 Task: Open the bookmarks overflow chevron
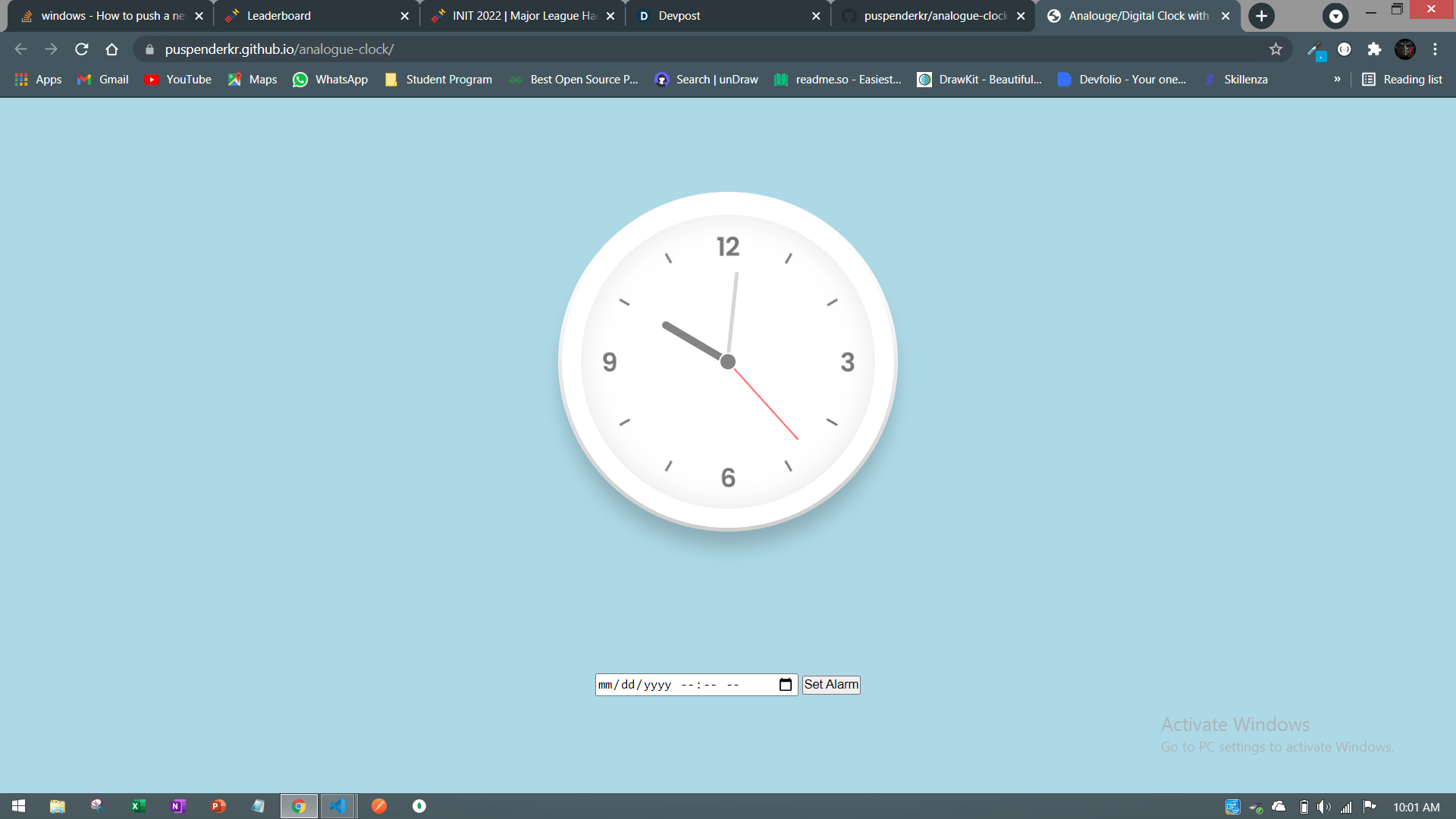(1338, 79)
